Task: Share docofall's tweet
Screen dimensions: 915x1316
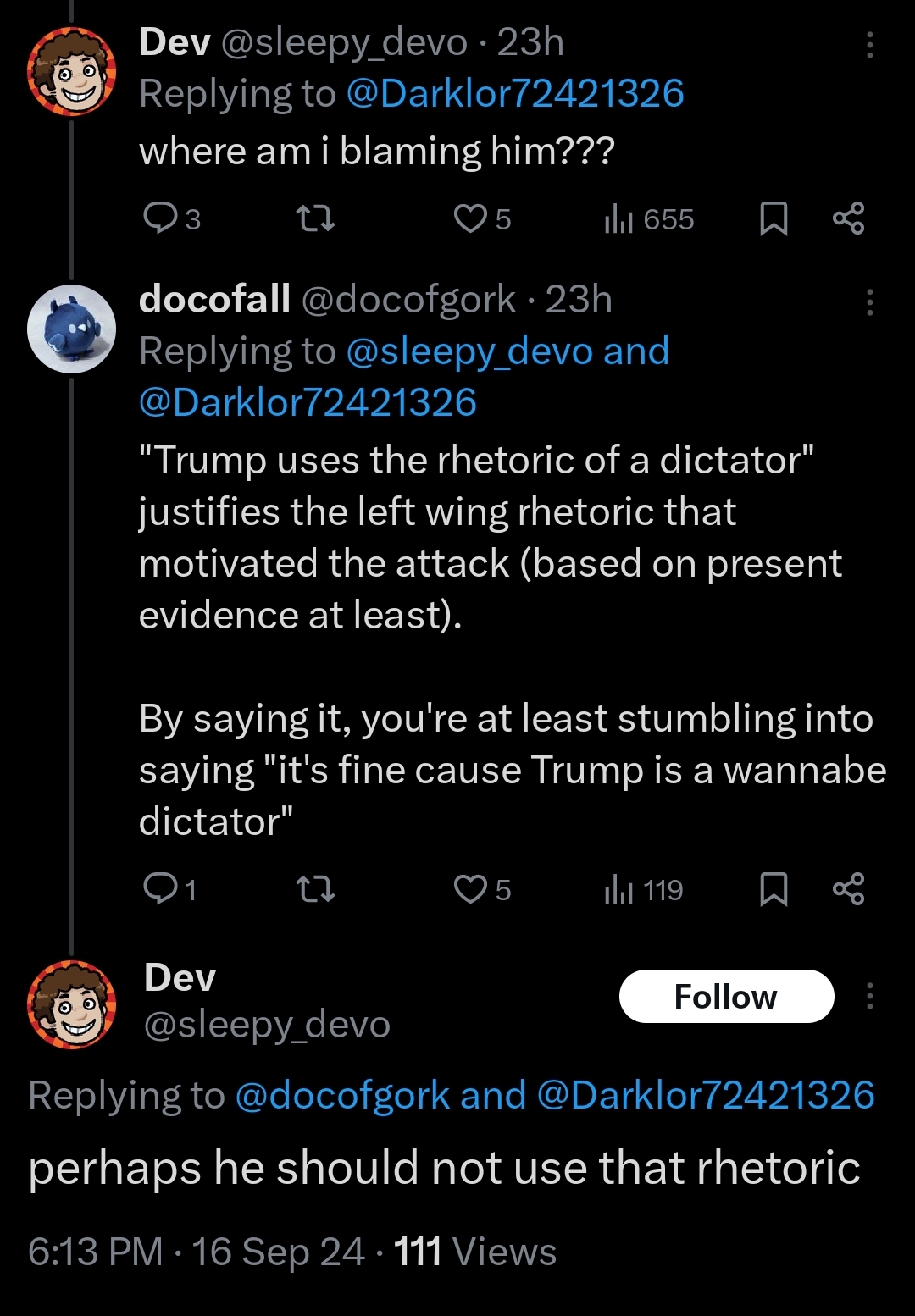Action: 848,889
